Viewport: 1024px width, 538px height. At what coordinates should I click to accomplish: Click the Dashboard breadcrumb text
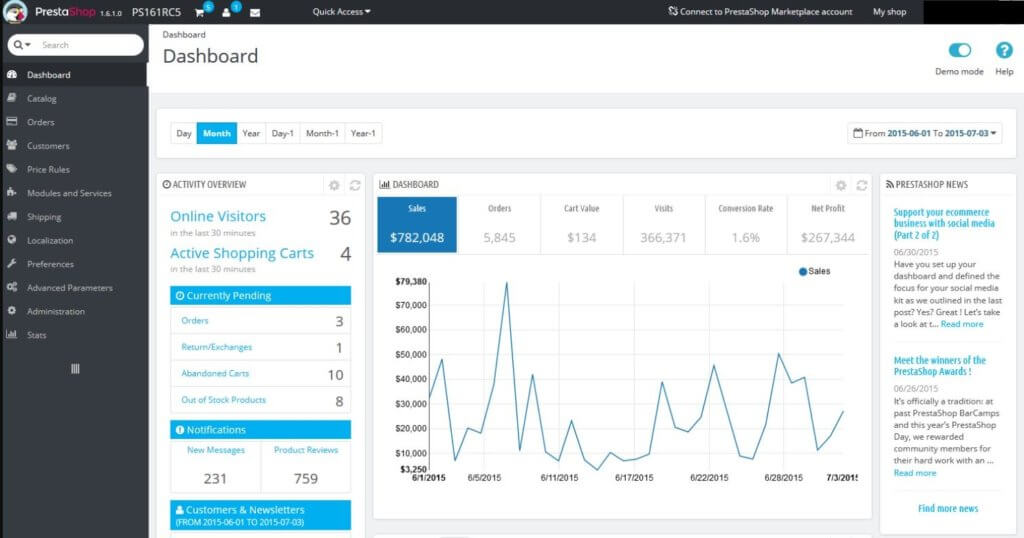(x=184, y=35)
